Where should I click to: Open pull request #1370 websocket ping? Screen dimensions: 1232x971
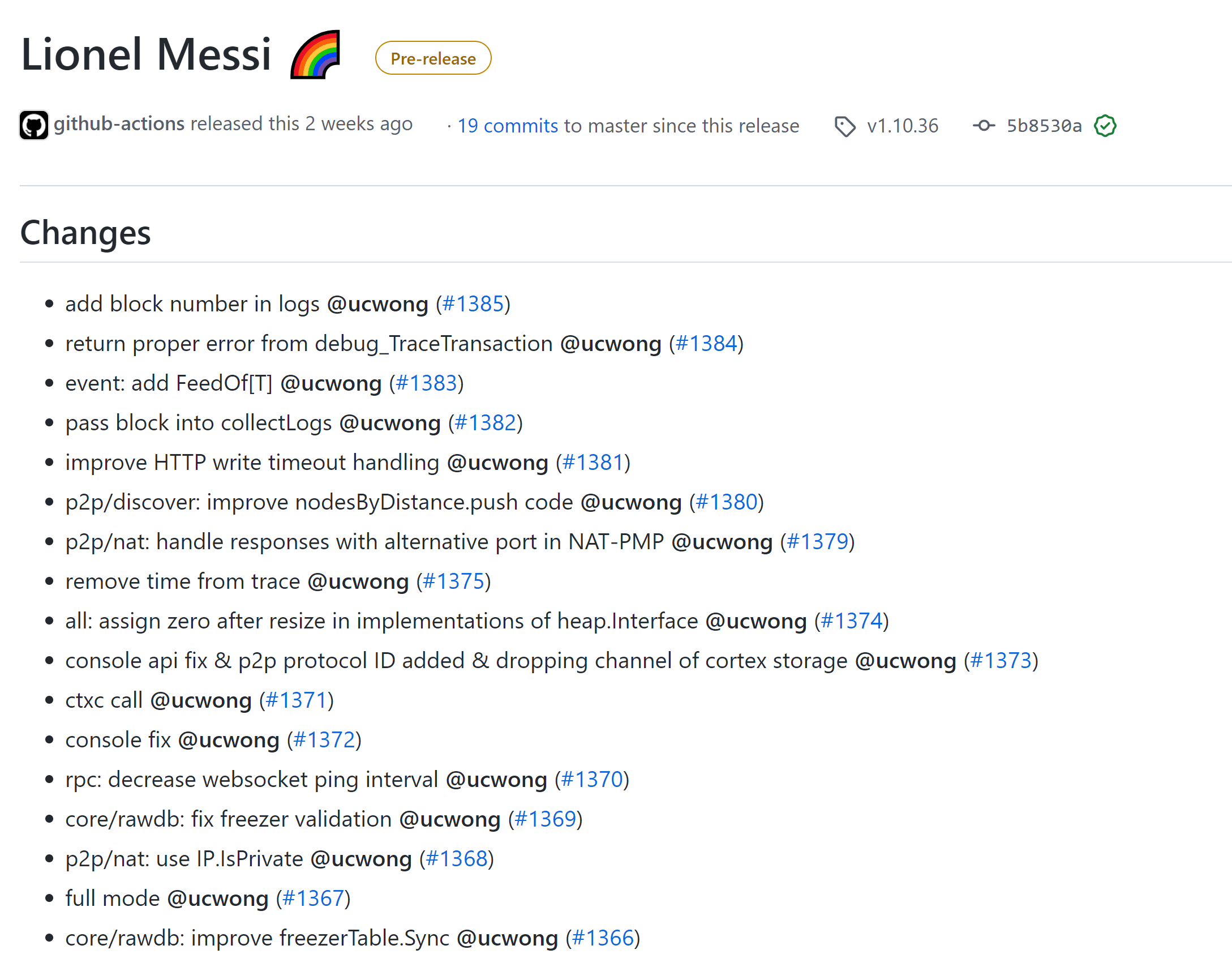pos(591,780)
